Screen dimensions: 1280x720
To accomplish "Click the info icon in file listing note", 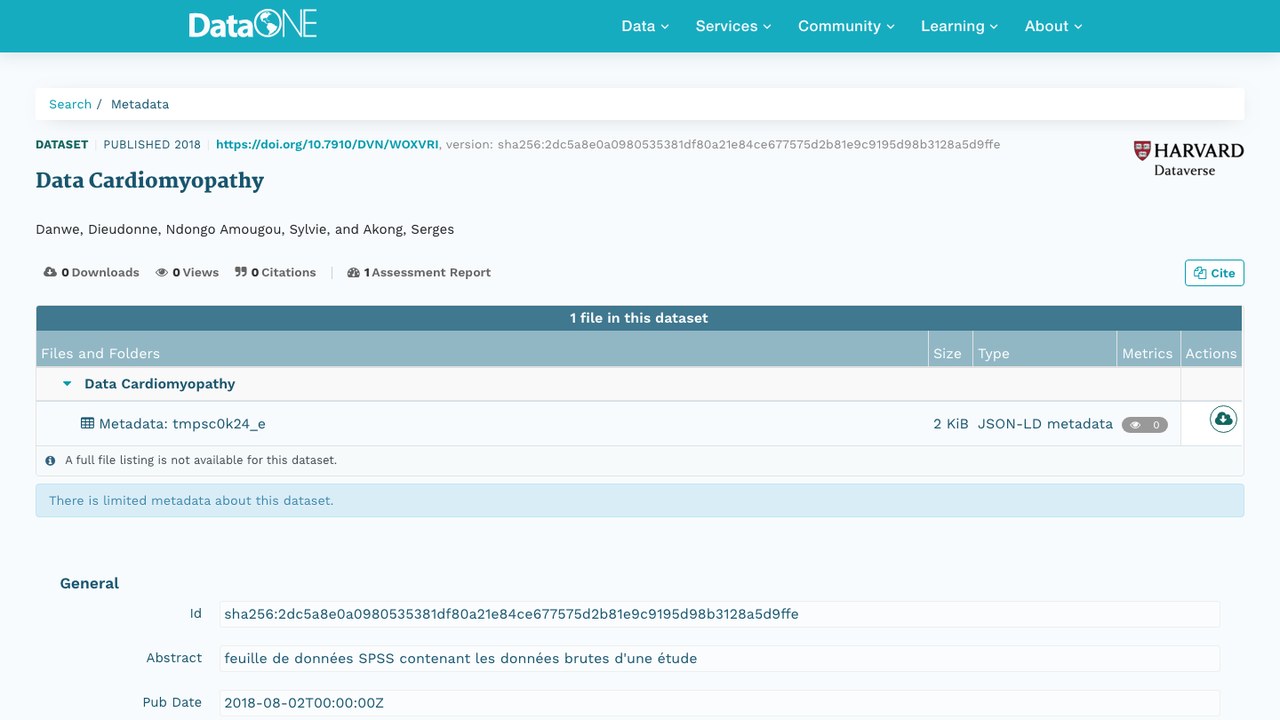I will (x=50, y=461).
